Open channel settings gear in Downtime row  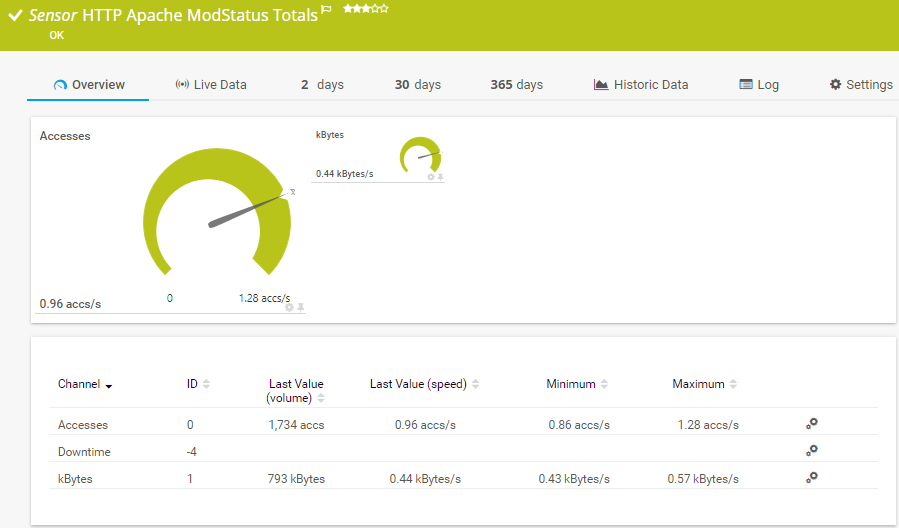point(812,451)
